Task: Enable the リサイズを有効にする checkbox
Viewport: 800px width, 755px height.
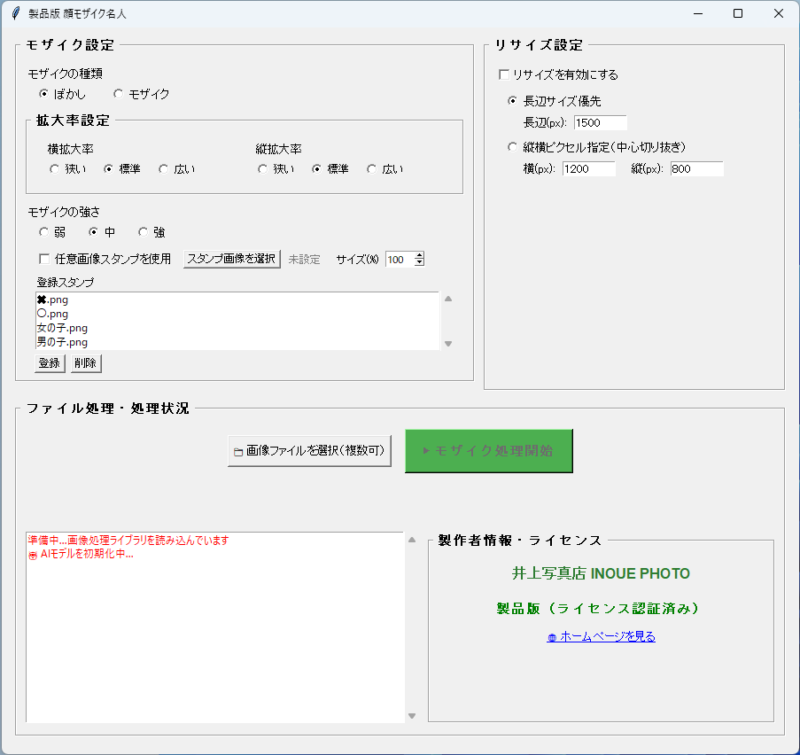Action: coord(504,75)
